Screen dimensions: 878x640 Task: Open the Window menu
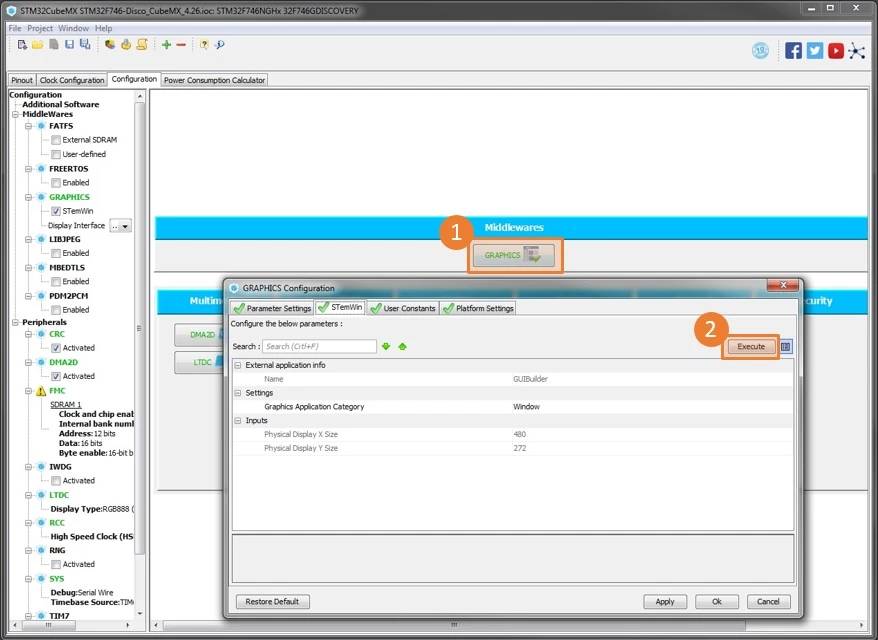(x=73, y=28)
